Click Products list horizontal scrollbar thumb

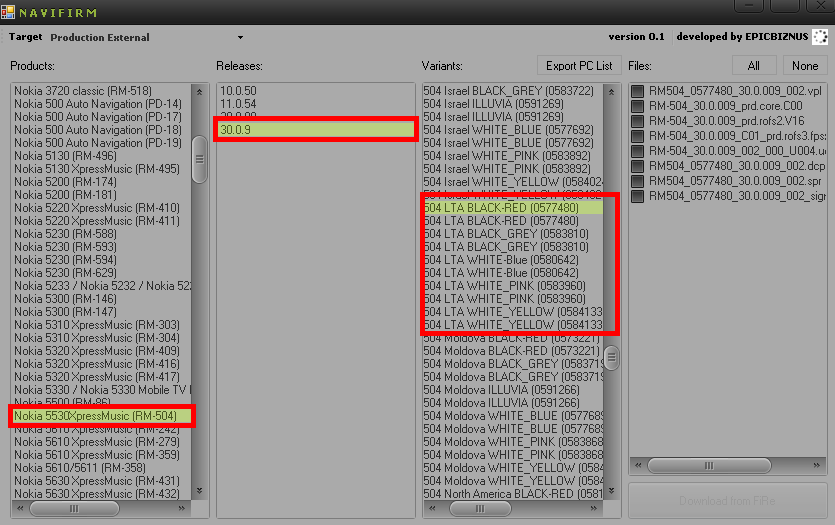tap(74, 508)
